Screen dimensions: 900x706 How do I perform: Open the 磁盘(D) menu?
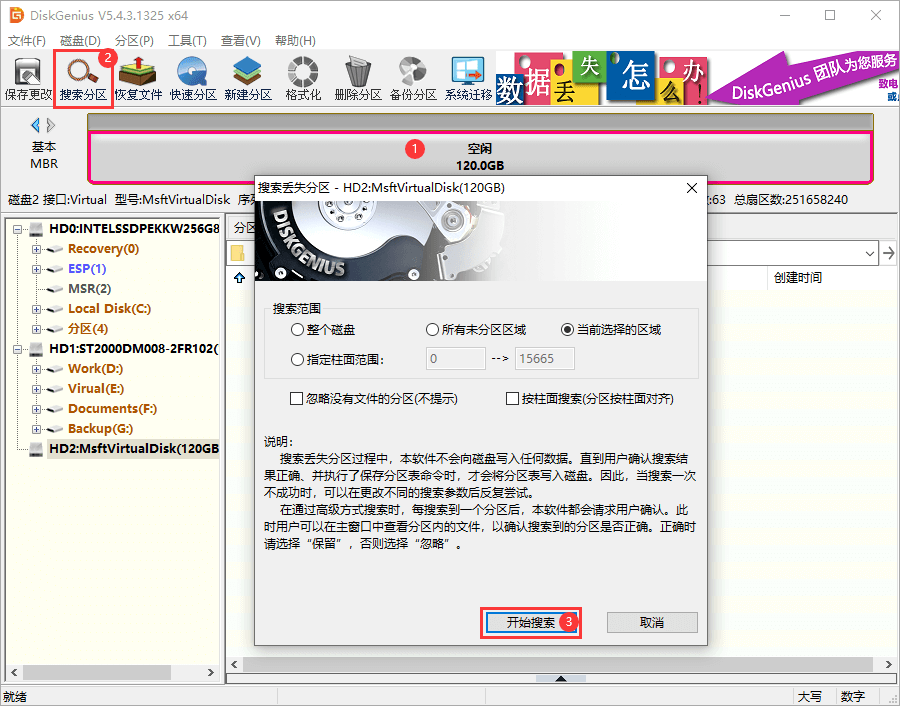(80, 41)
